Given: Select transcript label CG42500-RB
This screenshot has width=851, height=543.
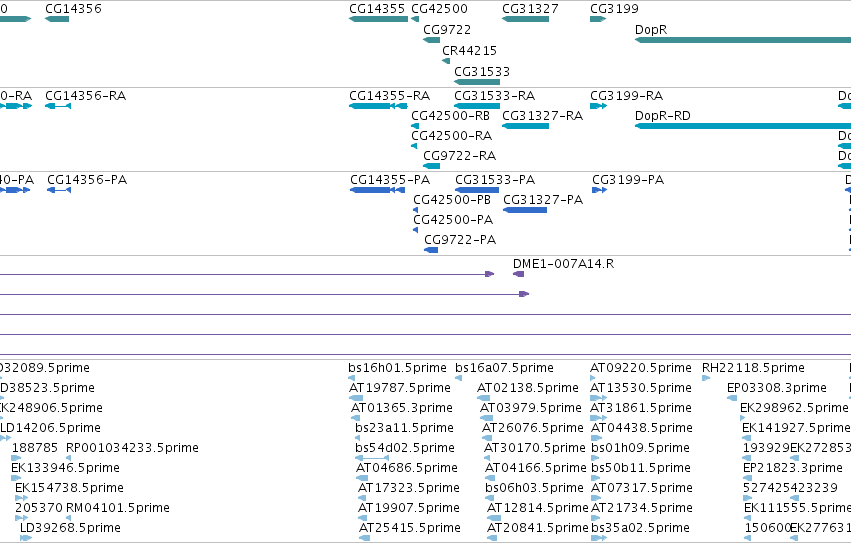Looking at the screenshot, I should click(x=450, y=116).
